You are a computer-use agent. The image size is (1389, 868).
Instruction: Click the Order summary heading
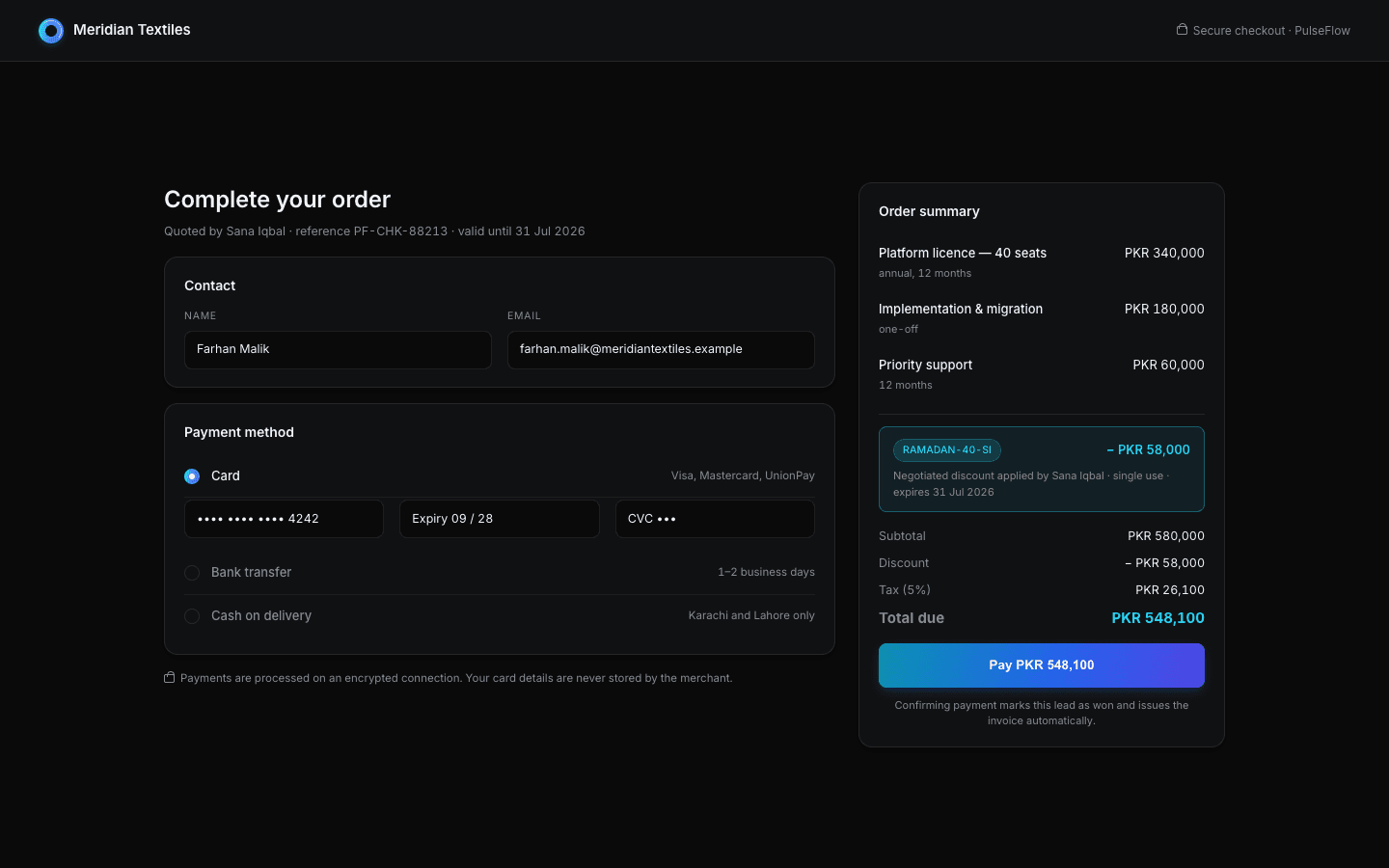929,211
